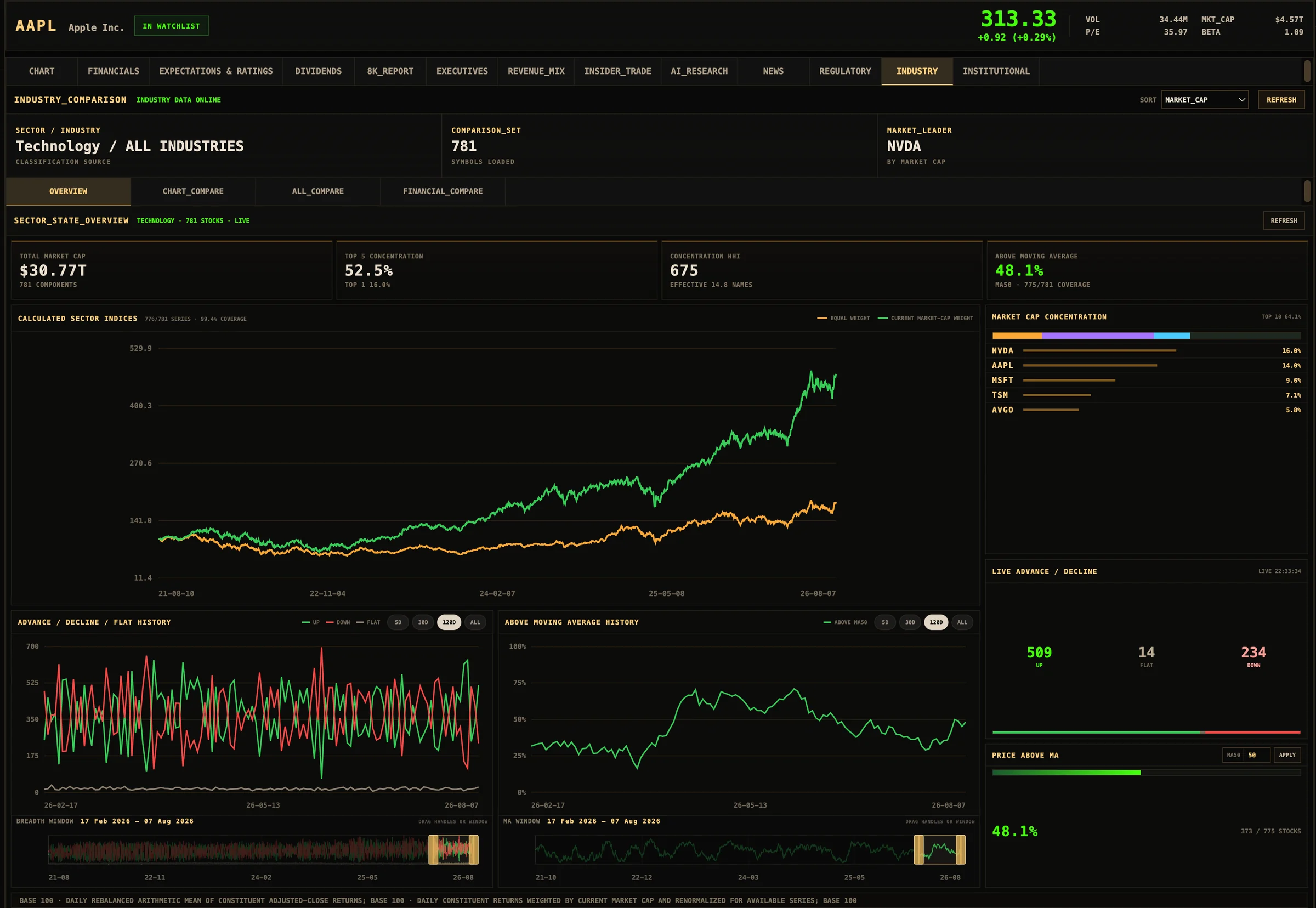Viewport: 1316px width, 908px height.
Task: Open the FINANCIAL_COMPARE sub-tab
Action: 443,191
